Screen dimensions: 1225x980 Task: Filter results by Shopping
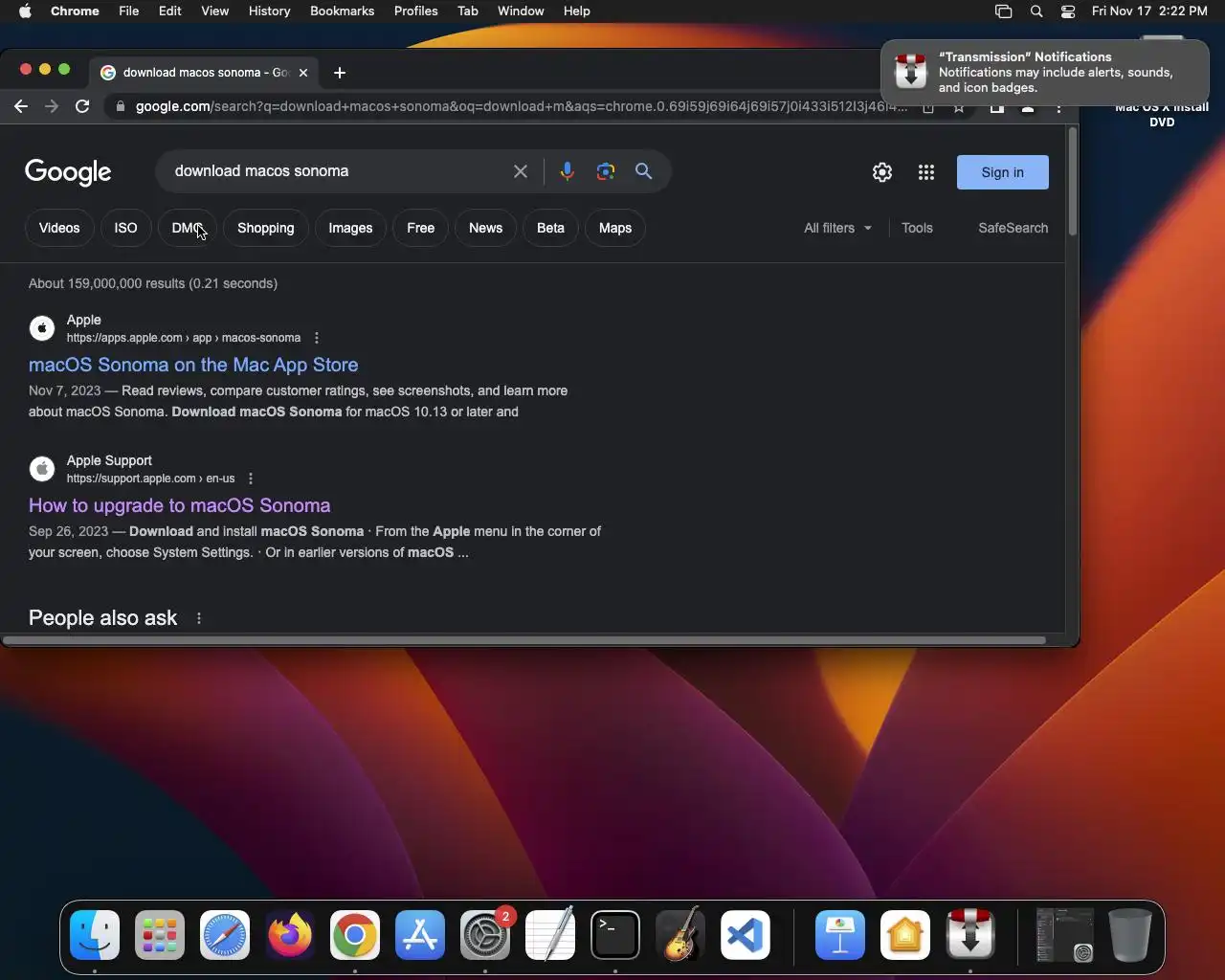click(266, 228)
